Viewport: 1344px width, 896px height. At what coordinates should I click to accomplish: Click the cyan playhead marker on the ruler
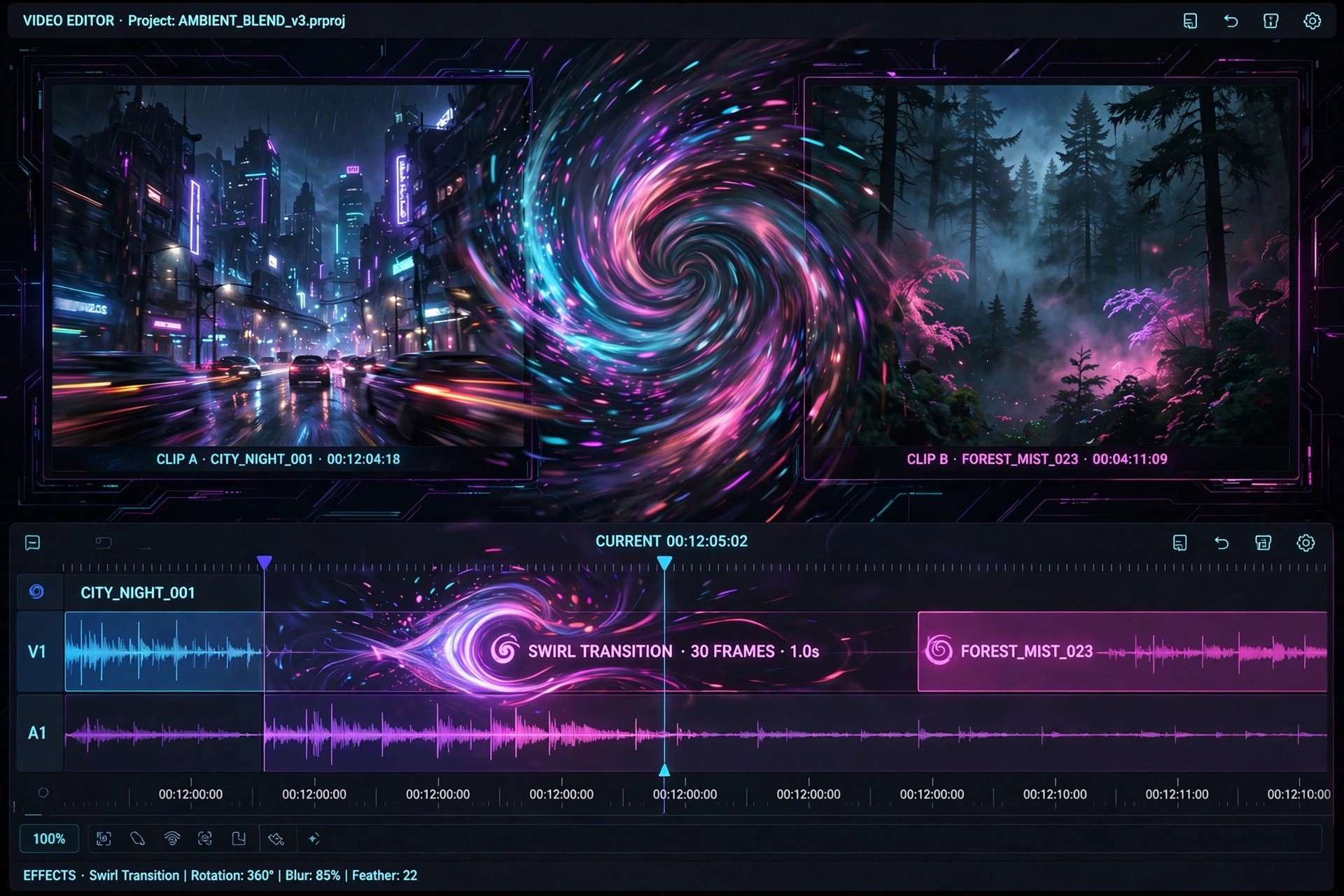pyautogui.click(x=664, y=563)
